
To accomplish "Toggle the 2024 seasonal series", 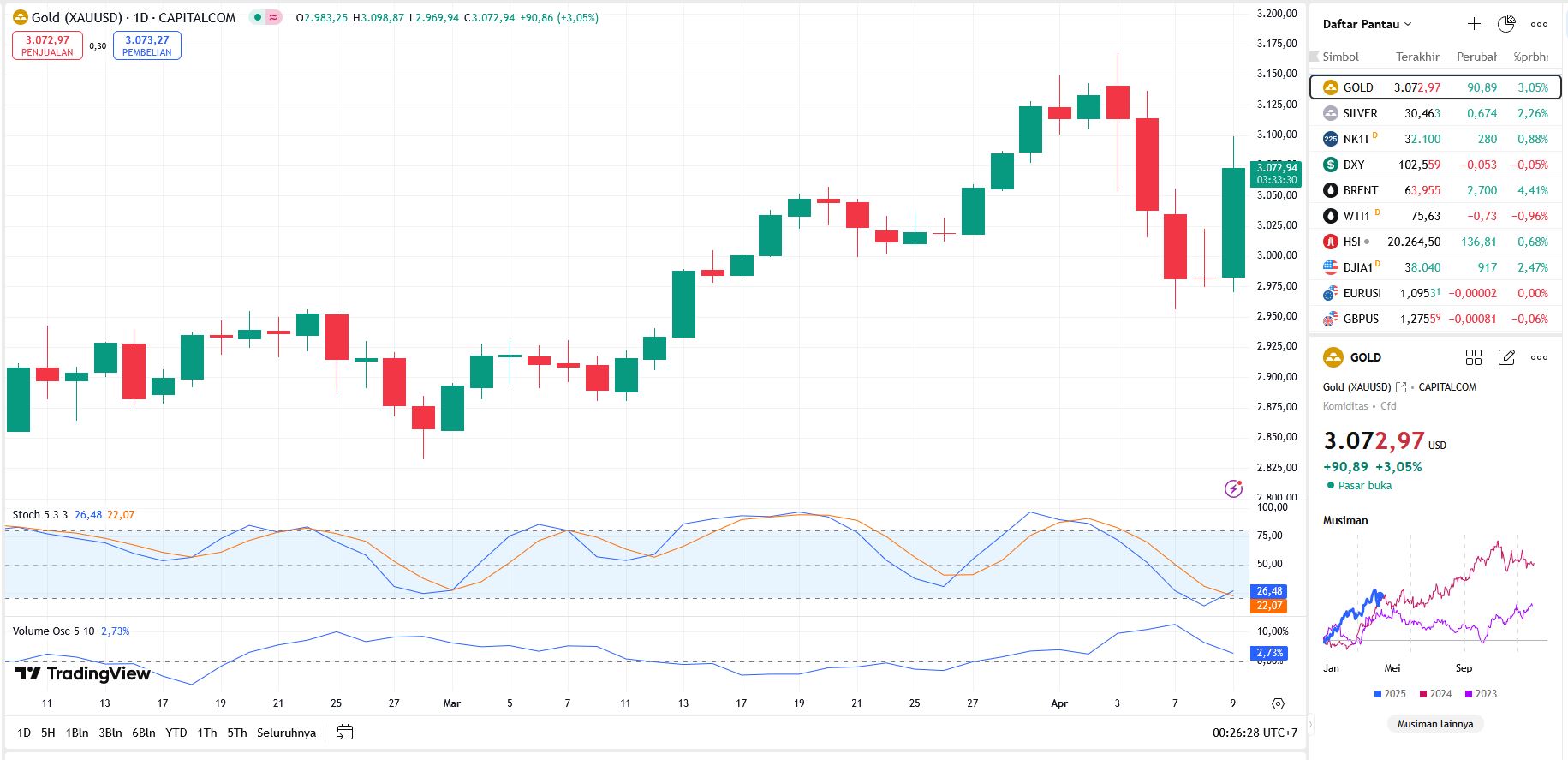I will [x=1435, y=694].
